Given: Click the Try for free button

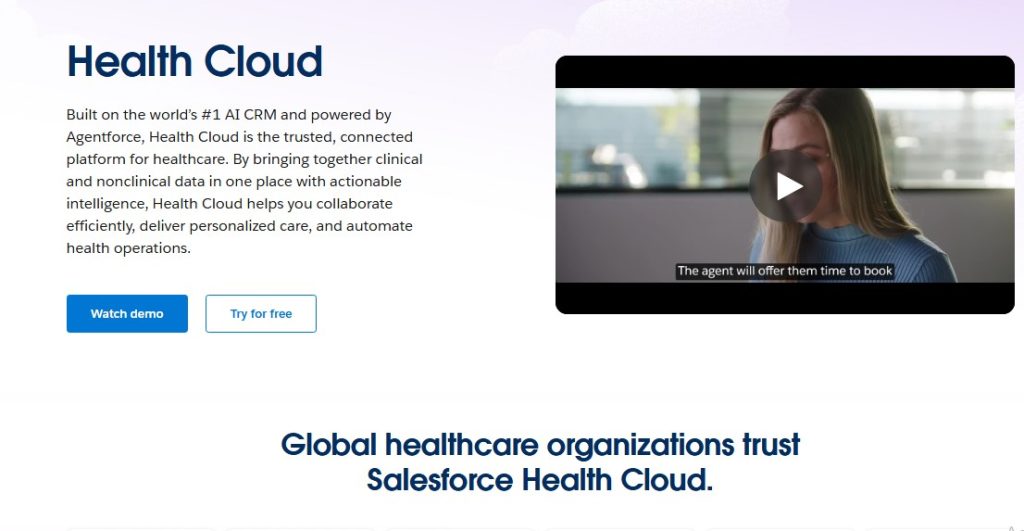Looking at the screenshot, I should 261,314.
